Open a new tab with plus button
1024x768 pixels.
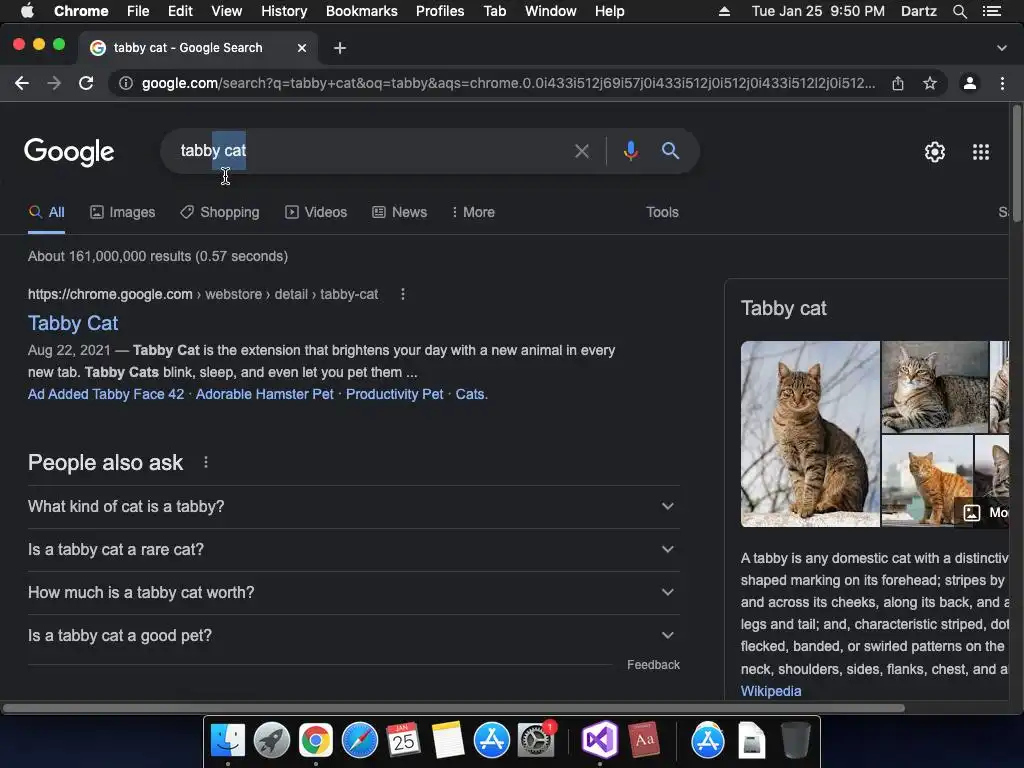(x=340, y=48)
